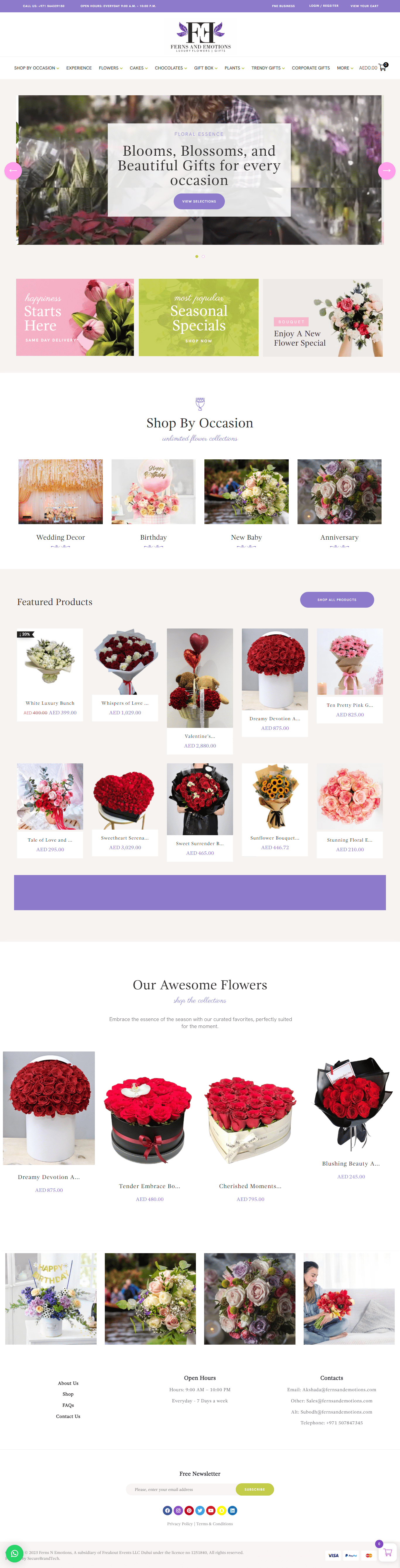Screen dimensions: 400x1568
Task: Open Facebook social page icon
Action: (x=167, y=1510)
